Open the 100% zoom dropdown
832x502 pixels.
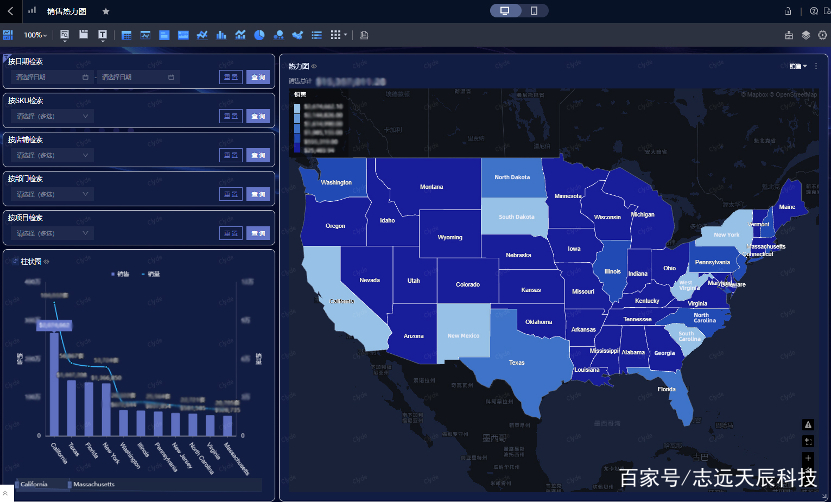click(35, 35)
